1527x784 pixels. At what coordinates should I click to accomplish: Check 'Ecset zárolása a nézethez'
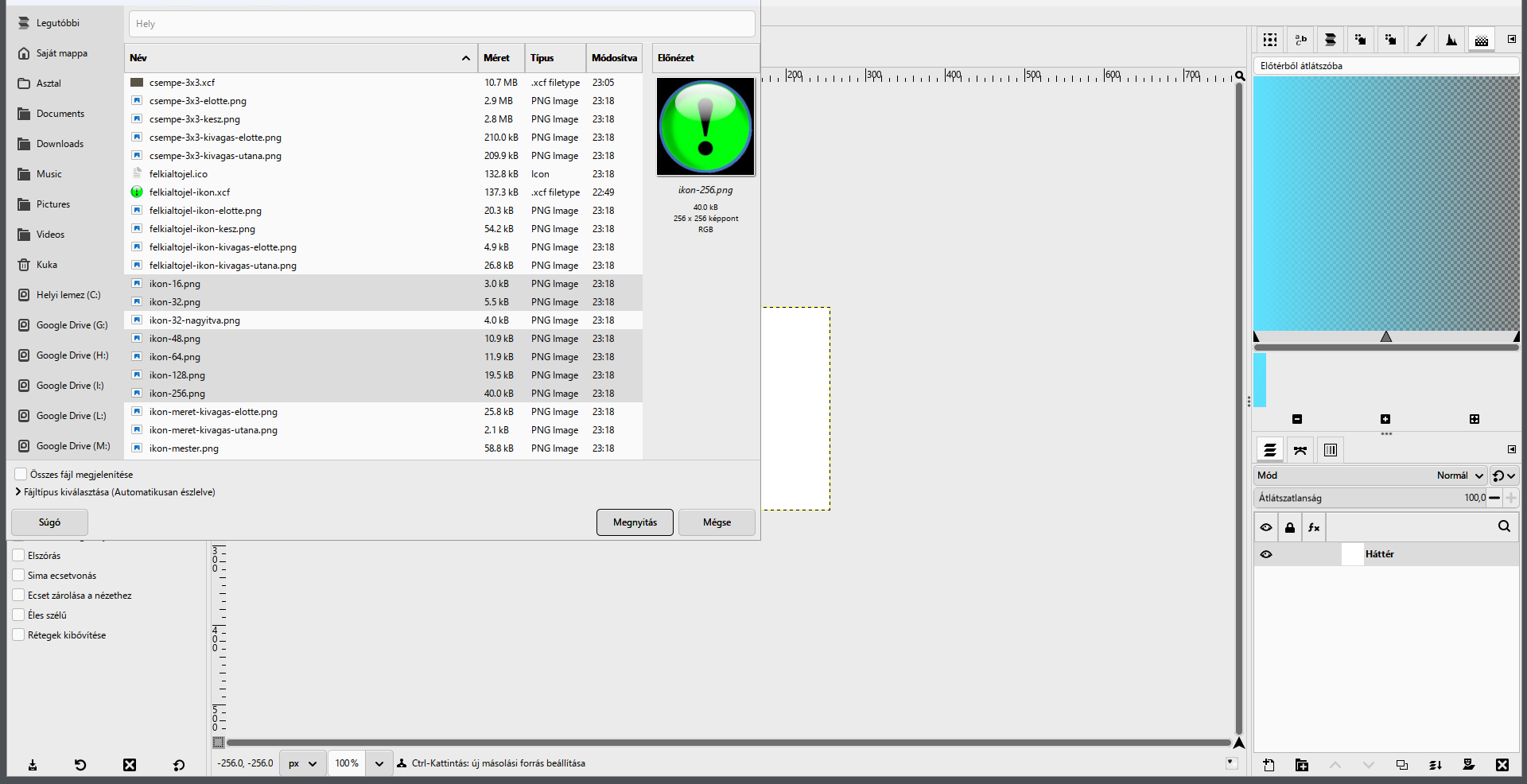pyautogui.click(x=18, y=595)
